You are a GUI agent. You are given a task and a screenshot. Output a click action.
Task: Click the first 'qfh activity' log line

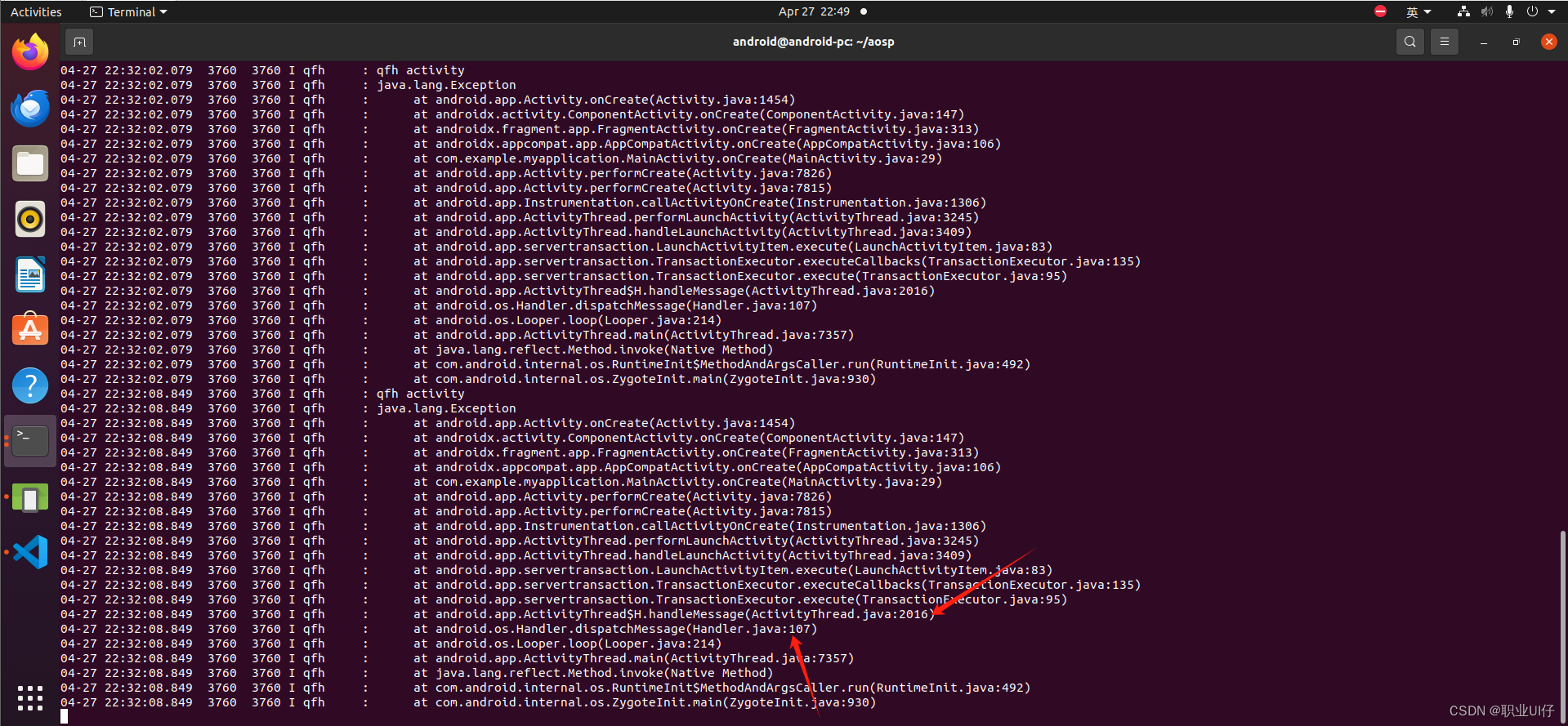point(420,70)
